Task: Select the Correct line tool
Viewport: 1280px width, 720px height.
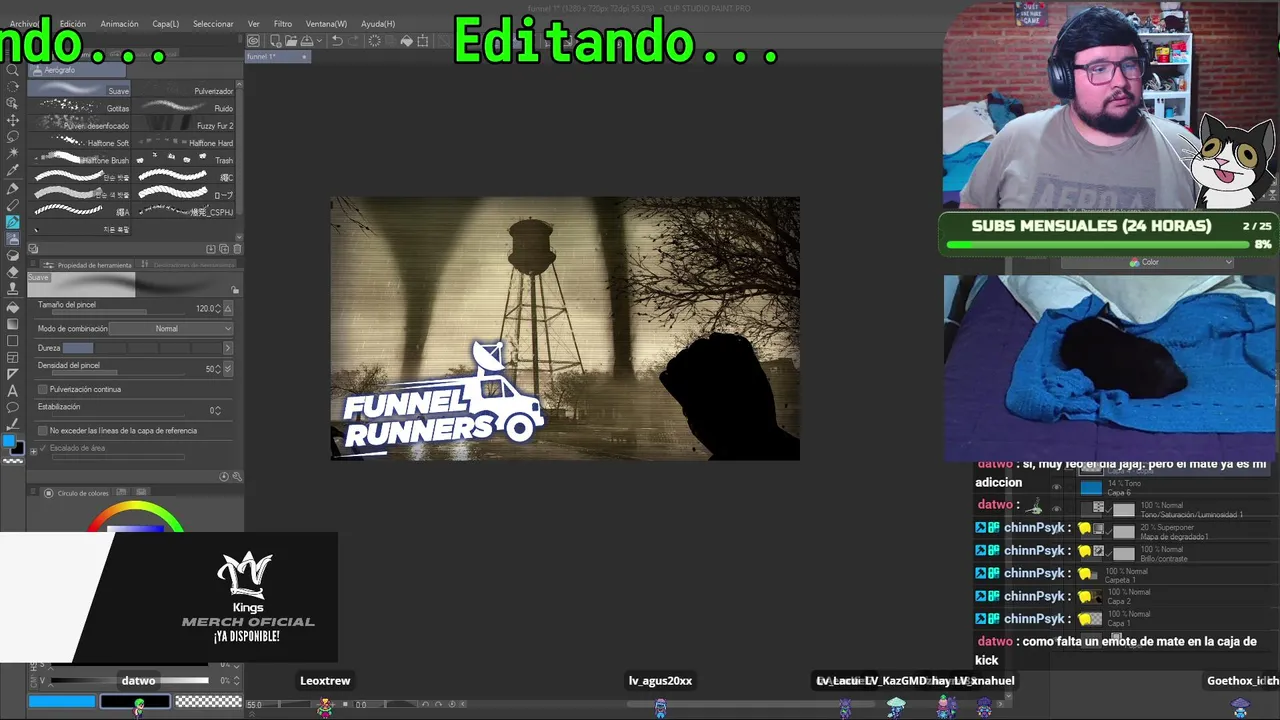Action: (13, 425)
